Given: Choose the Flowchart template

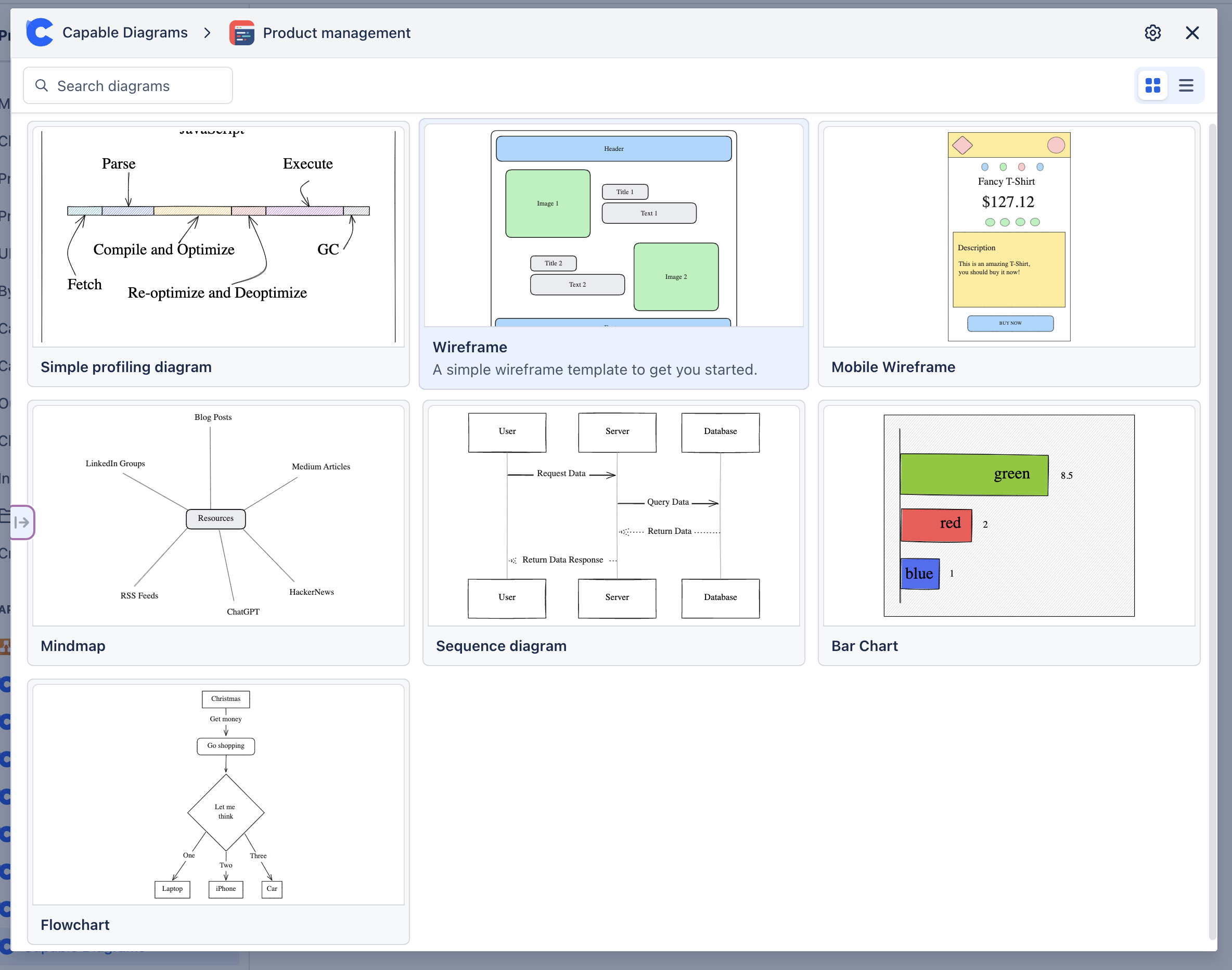Looking at the screenshot, I should [218, 812].
